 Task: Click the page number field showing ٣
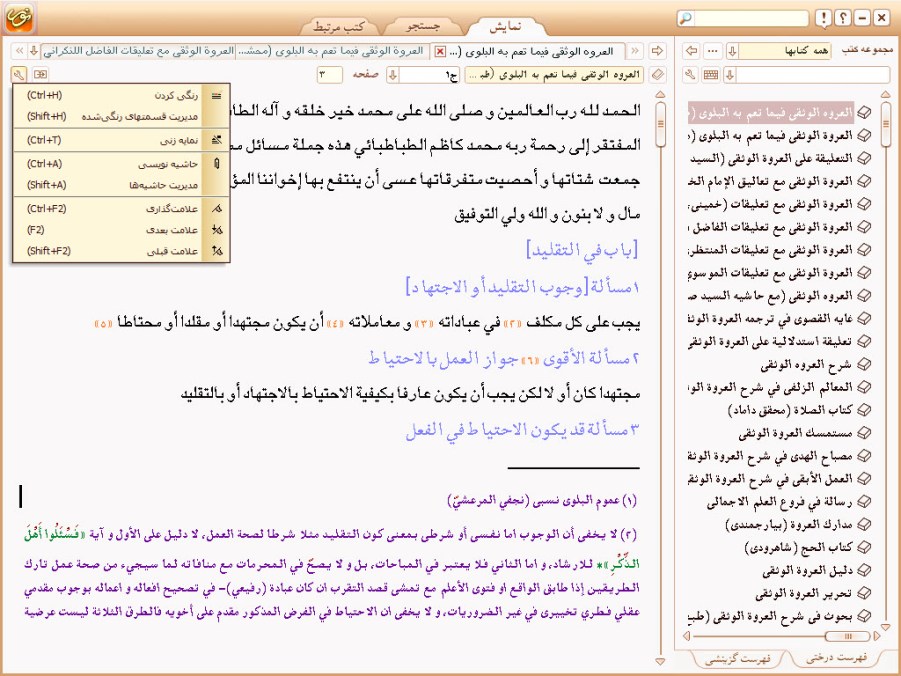pyautogui.click(x=330, y=75)
